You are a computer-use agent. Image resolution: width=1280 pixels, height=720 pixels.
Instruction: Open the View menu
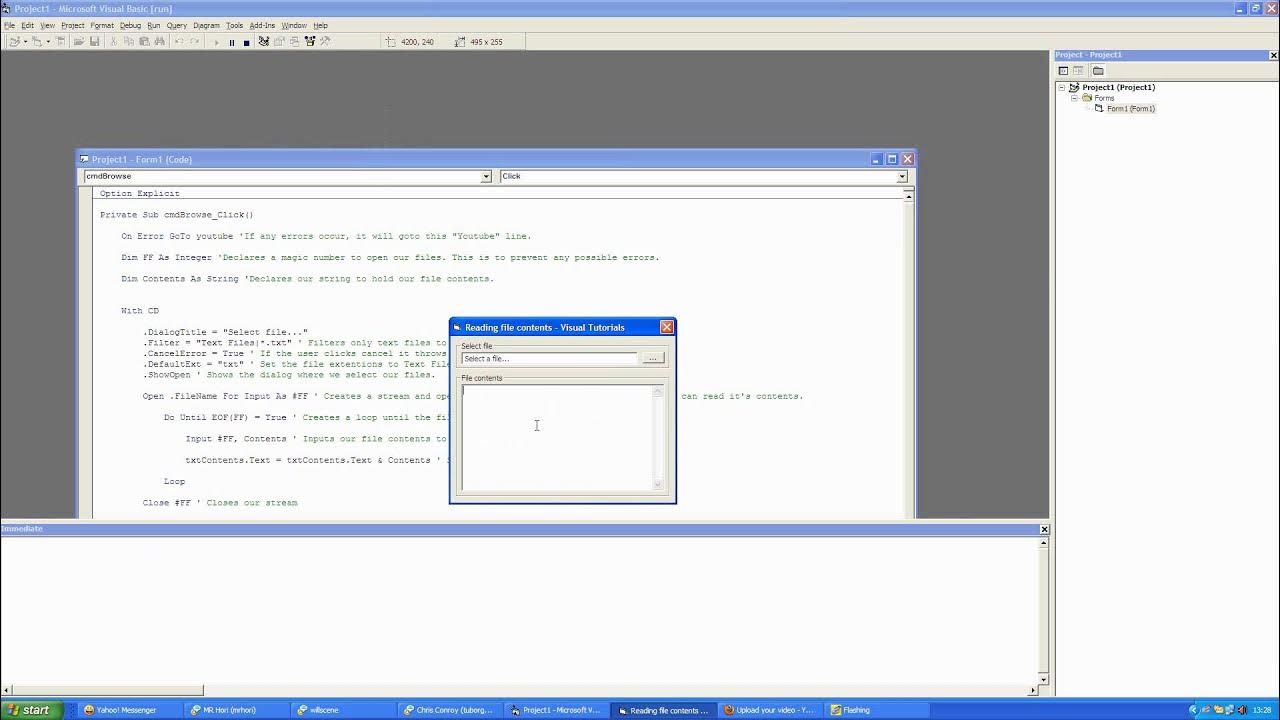[x=47, y=25]
